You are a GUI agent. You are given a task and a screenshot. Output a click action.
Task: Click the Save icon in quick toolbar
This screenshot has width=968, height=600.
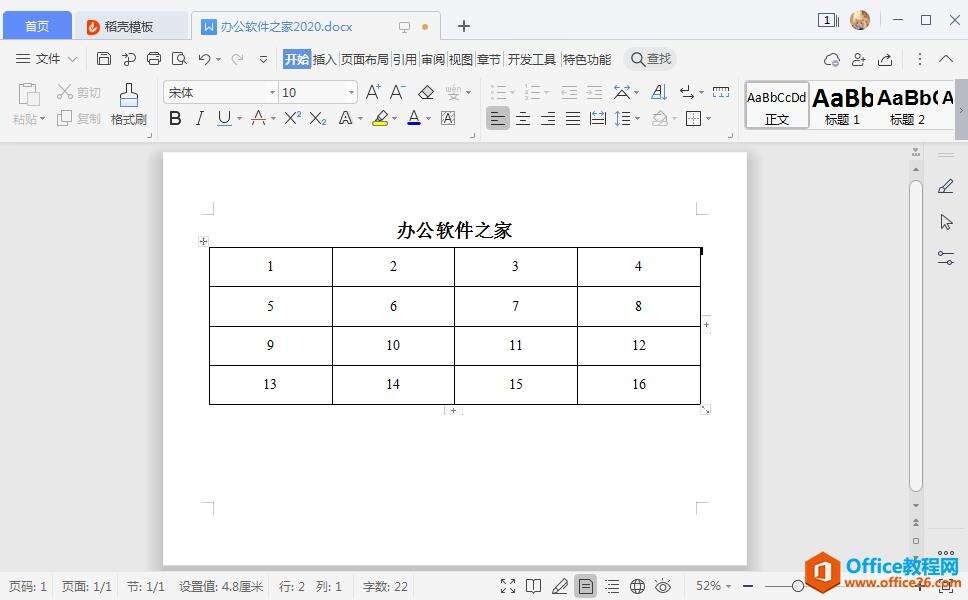pyautogui.click(x=104, y=59)
